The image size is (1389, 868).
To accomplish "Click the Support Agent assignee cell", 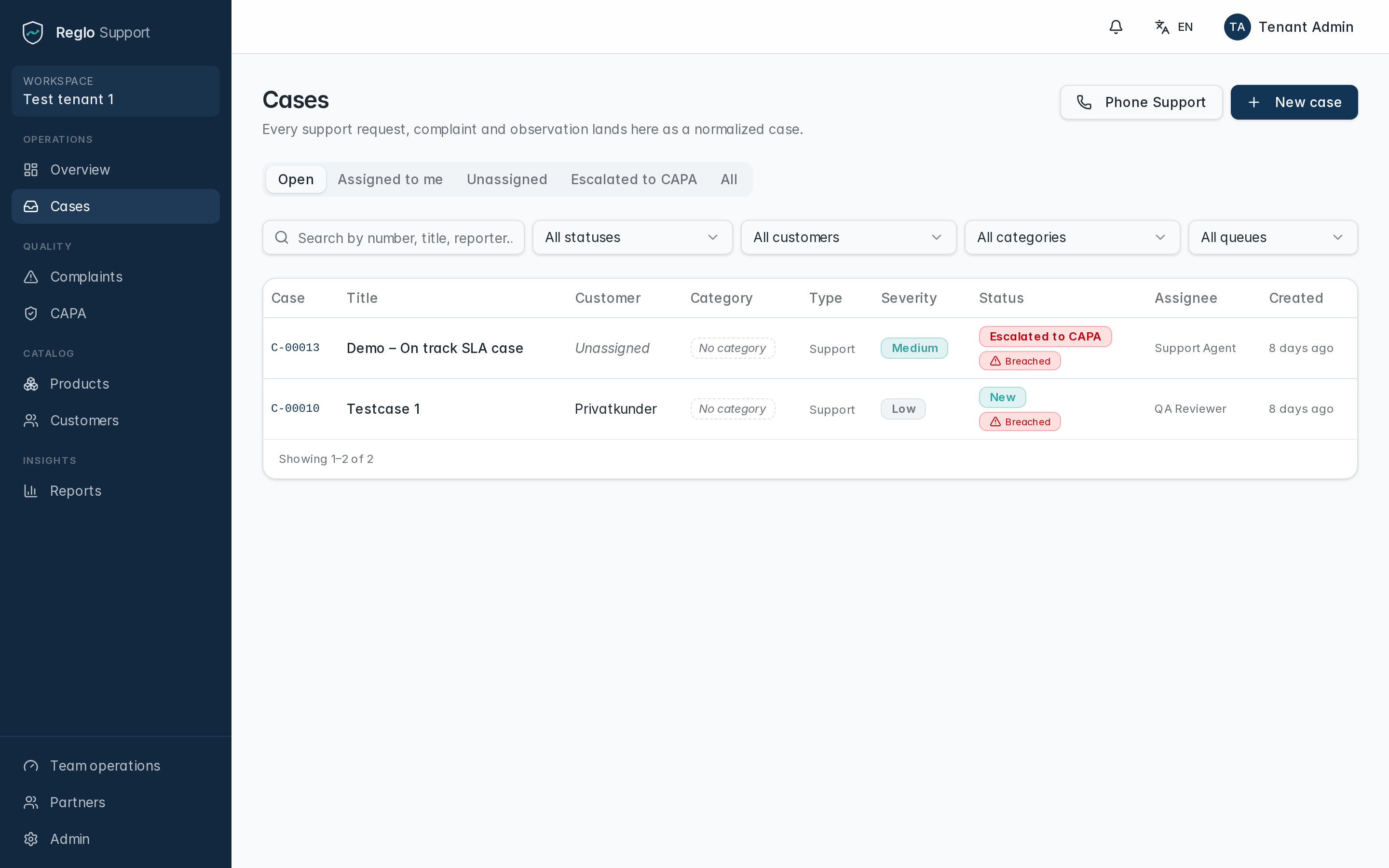I will coord(1195,349).
